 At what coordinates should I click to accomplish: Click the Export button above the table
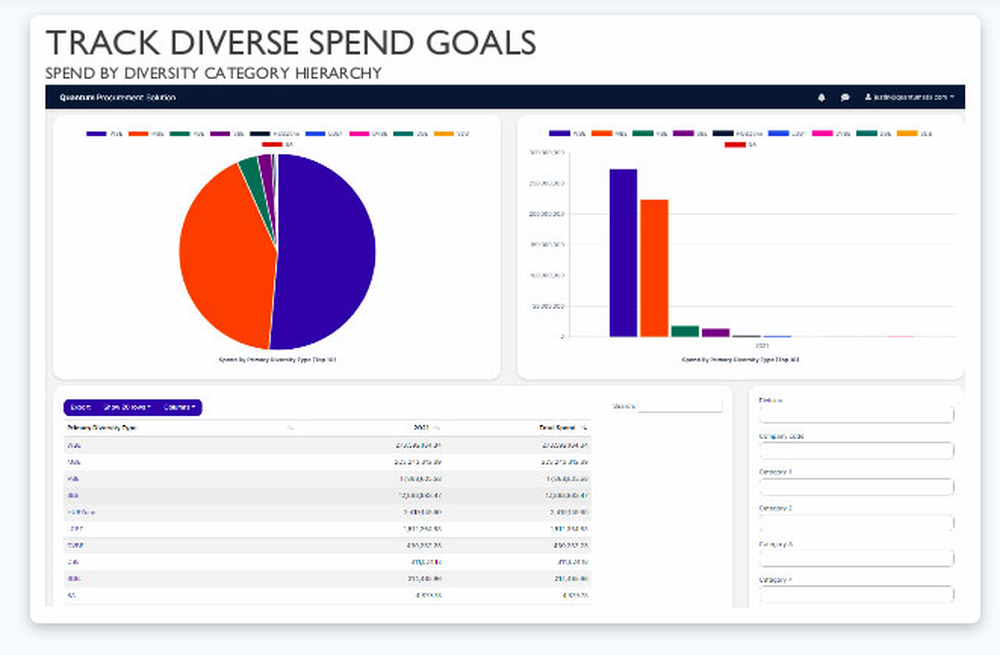80,407
